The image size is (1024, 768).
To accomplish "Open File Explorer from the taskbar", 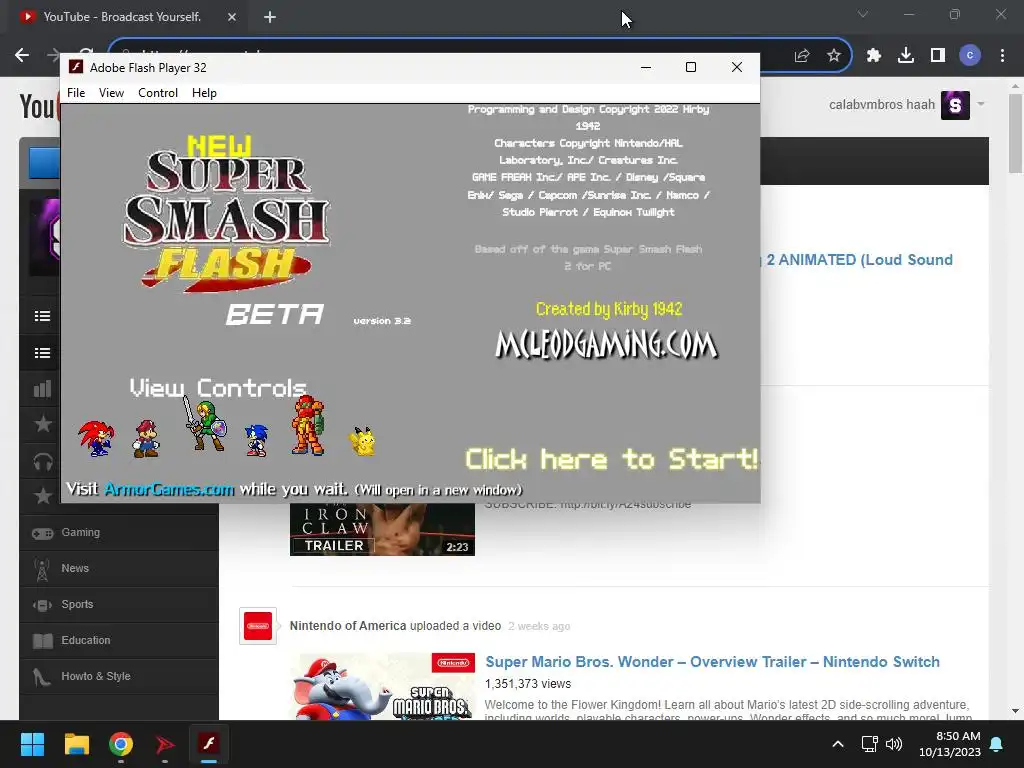I will coord(76,744).
